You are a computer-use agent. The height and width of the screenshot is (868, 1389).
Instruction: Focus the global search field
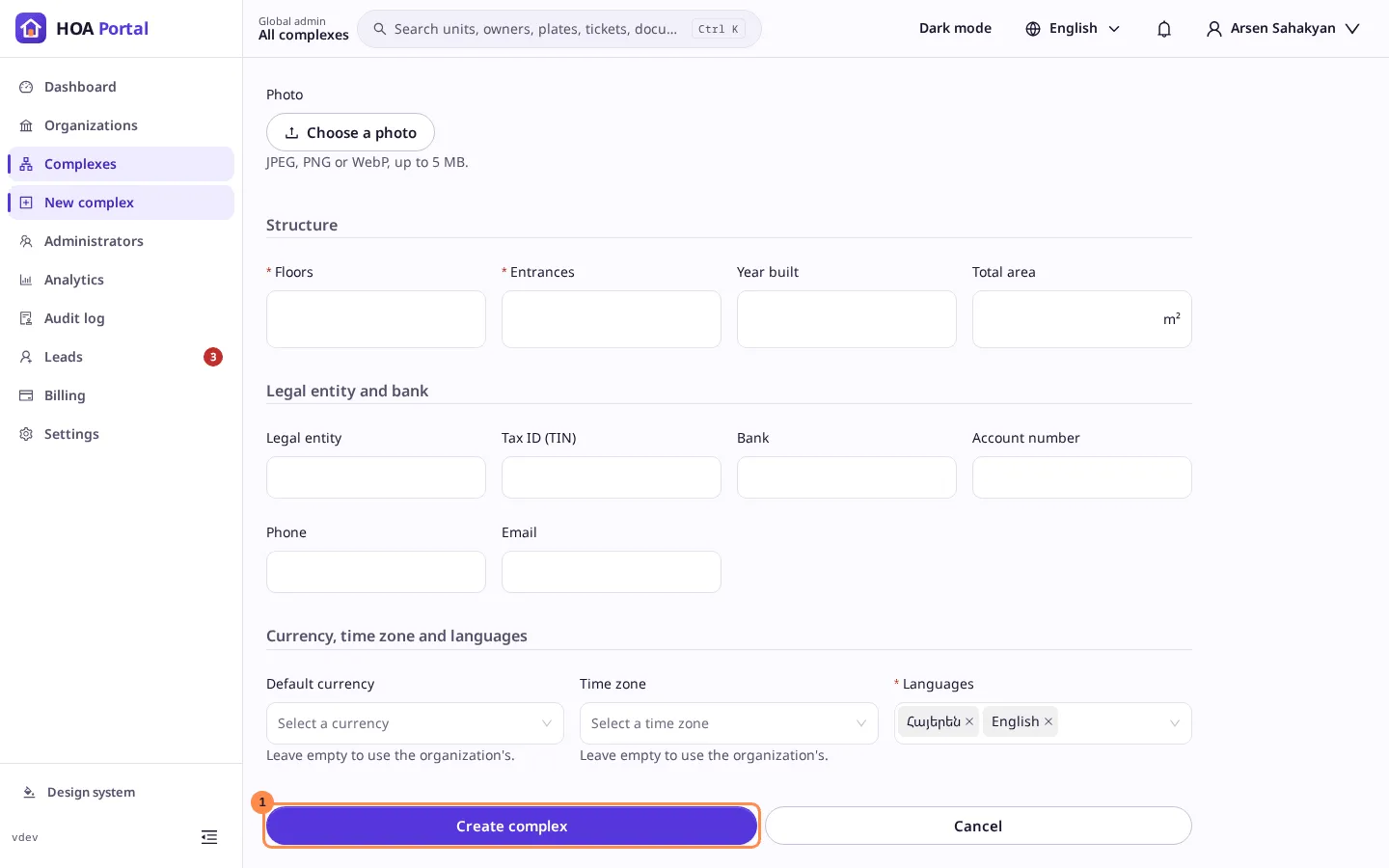coord(559,29)
